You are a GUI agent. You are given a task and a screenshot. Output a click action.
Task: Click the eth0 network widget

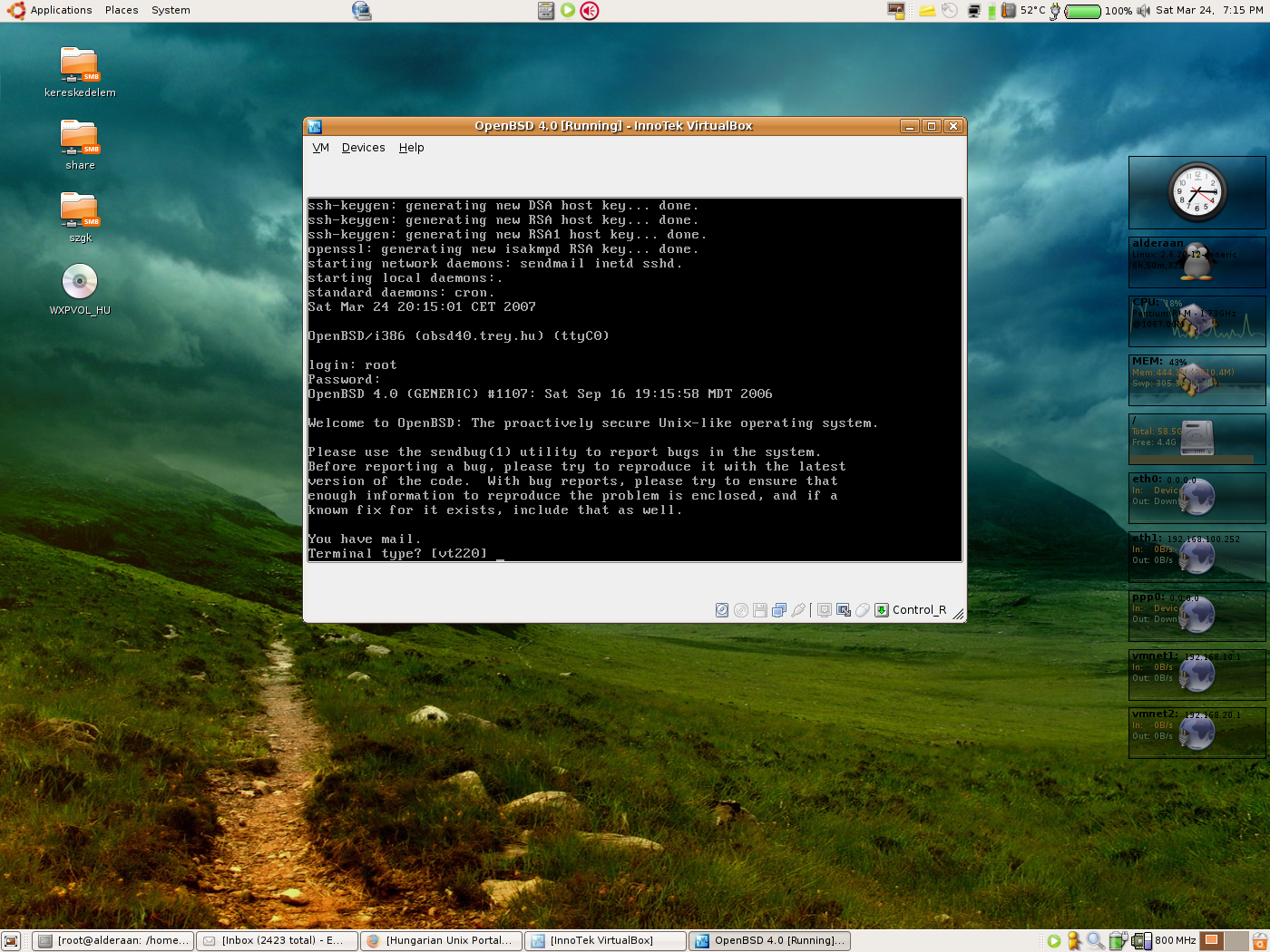(1197, 498)
